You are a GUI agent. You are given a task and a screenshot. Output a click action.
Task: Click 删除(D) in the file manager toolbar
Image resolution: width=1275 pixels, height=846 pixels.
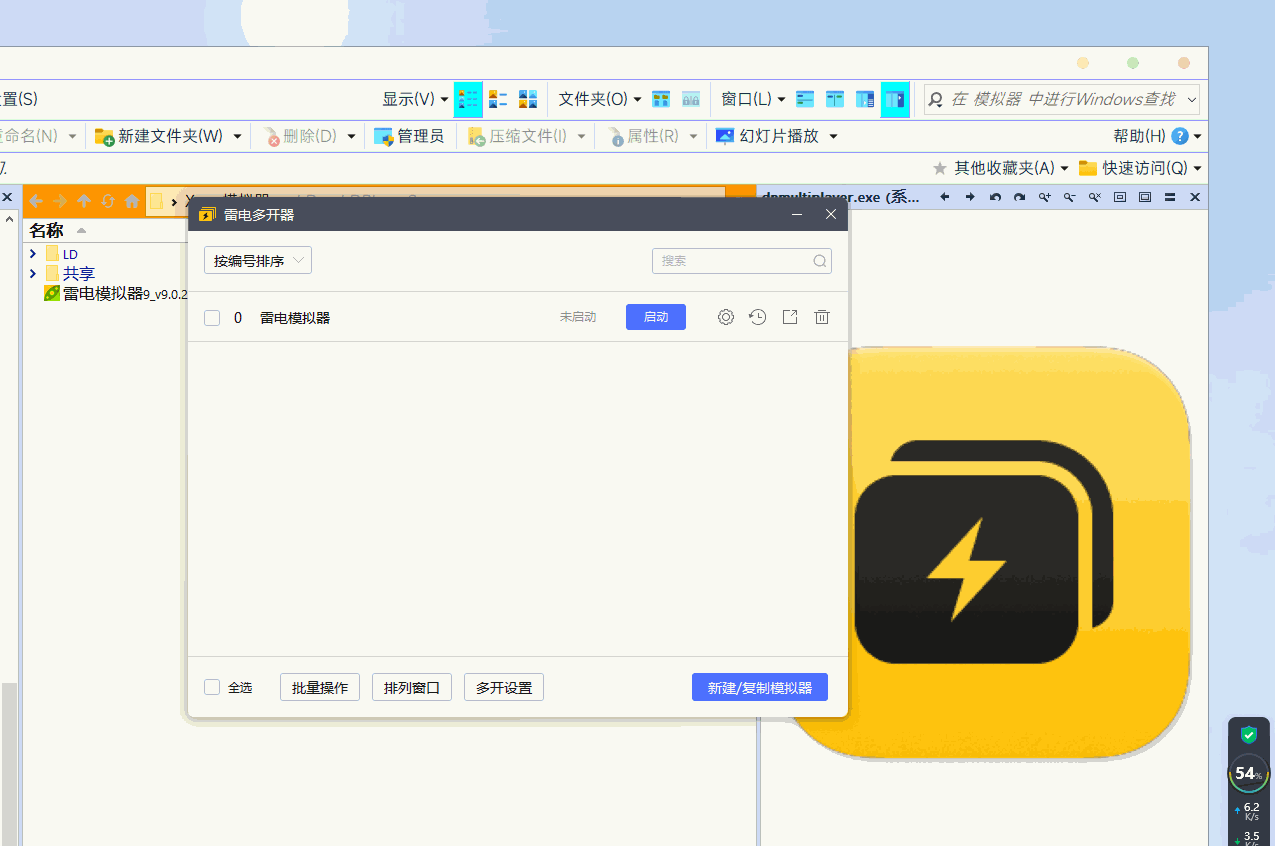pos(300,136)
